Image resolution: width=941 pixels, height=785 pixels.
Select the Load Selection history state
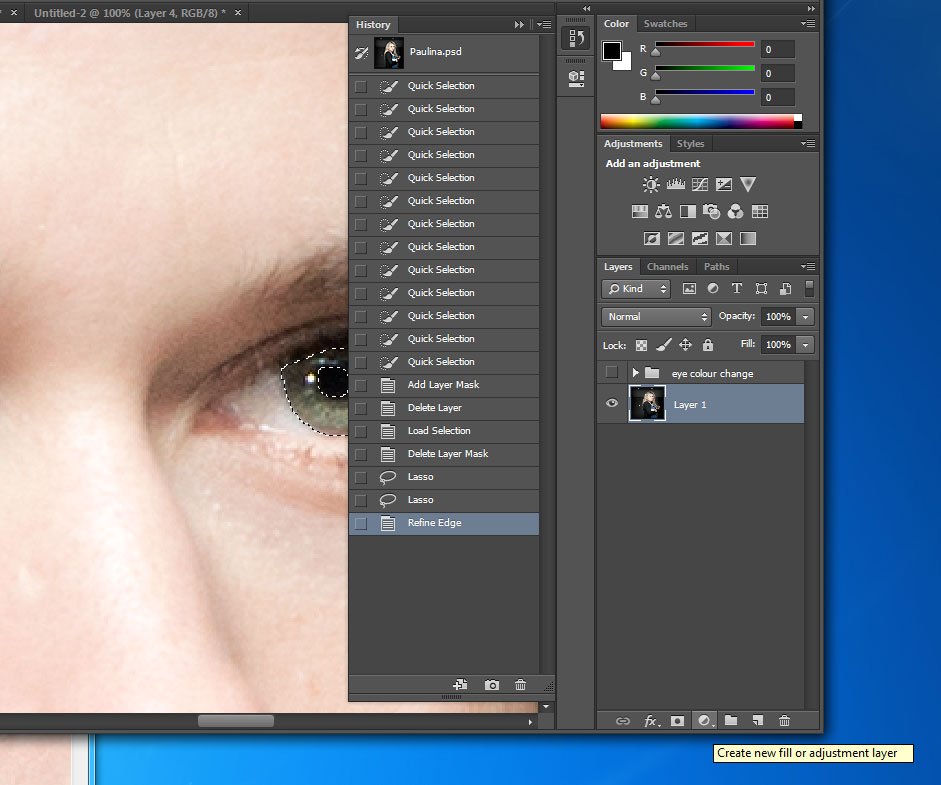coord(439,431)
